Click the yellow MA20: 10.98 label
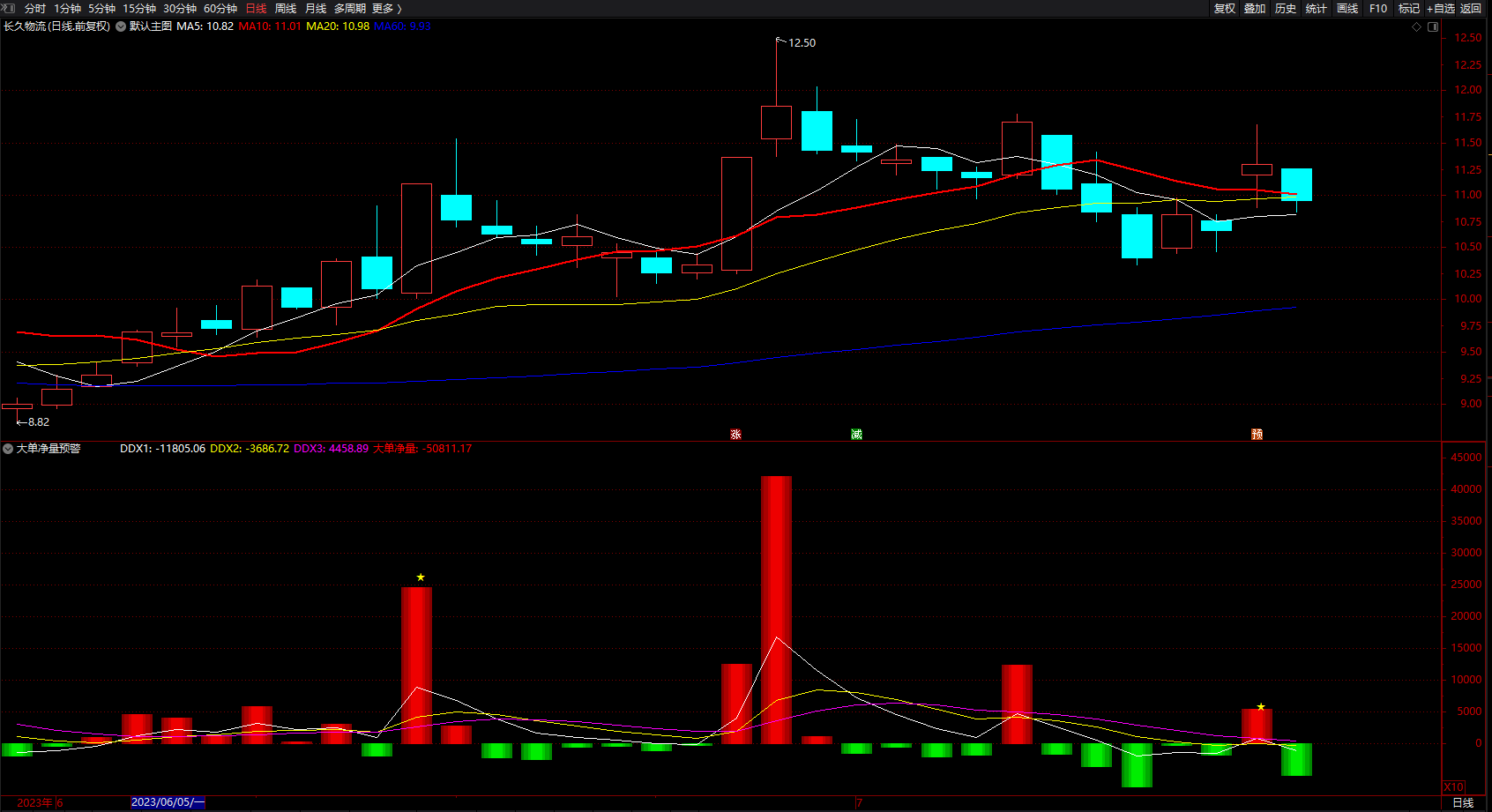The image size is (1492, 812). click(x=338, y=26)
